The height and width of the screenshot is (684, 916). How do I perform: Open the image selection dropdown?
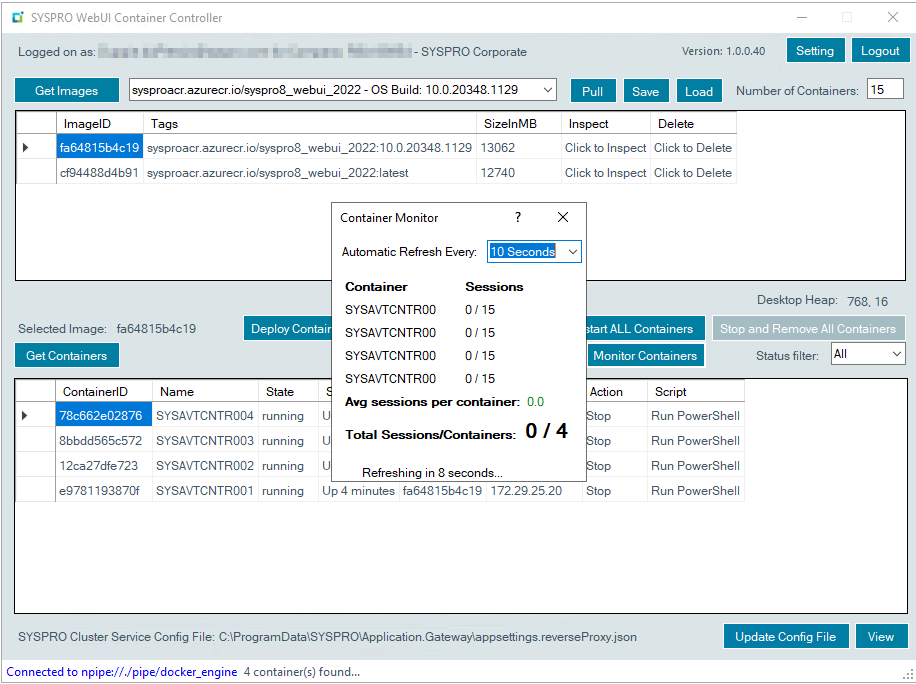[x=547, y=91]
